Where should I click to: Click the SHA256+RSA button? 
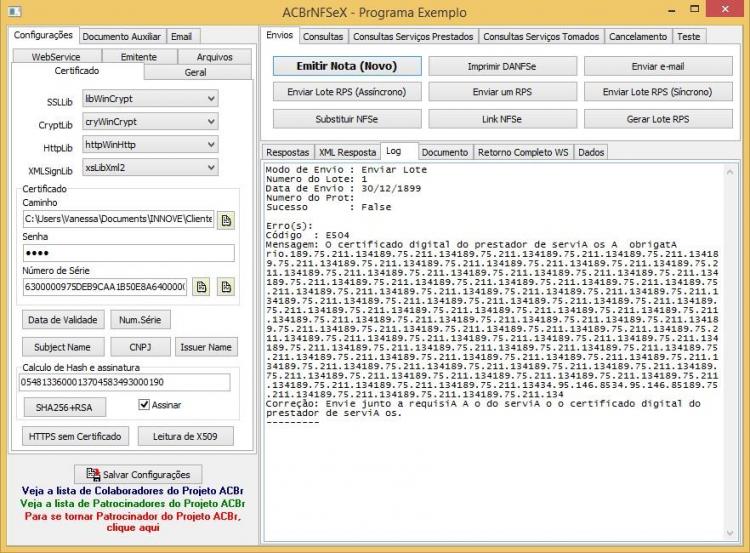tap(65, 408)
